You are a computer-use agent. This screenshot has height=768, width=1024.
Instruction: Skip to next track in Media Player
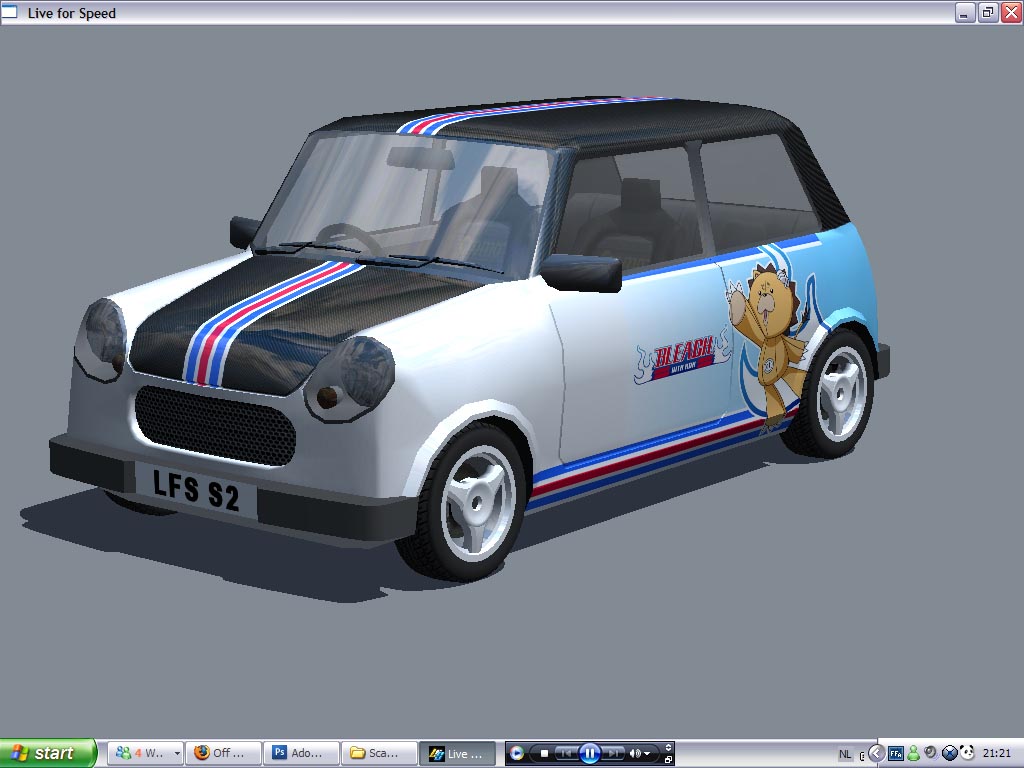pyautogui.click(x=613, y=754)
